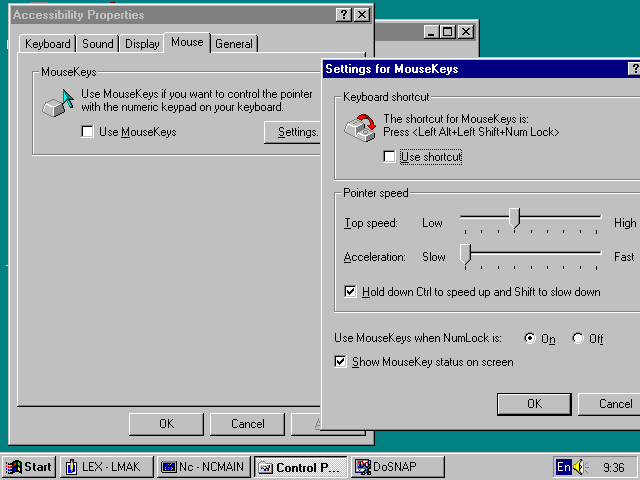Disable Show MouseKey status on screen
640x480 pixels.
[x=341, y=362]
